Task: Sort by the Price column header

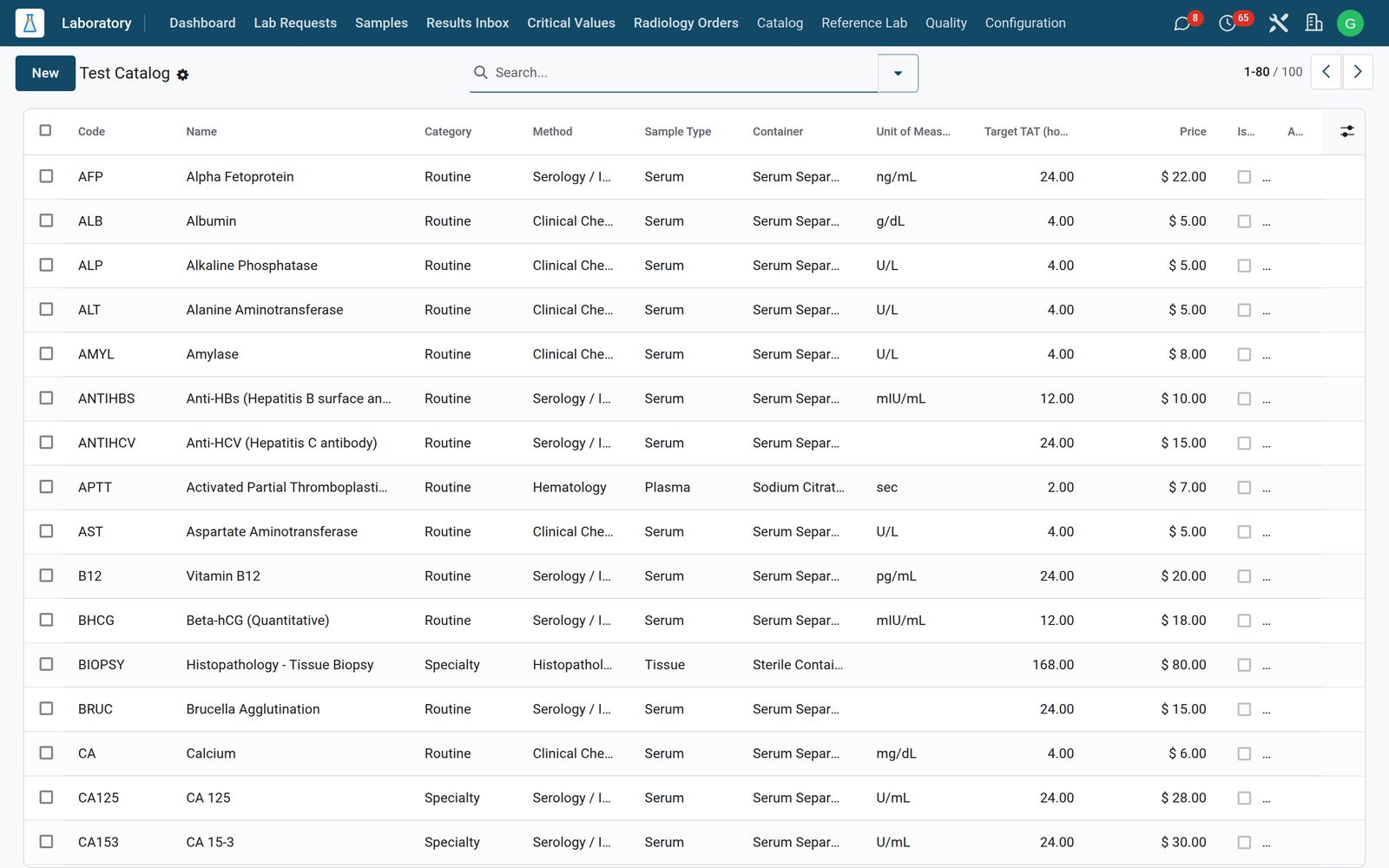Action: coord(1193,131)
